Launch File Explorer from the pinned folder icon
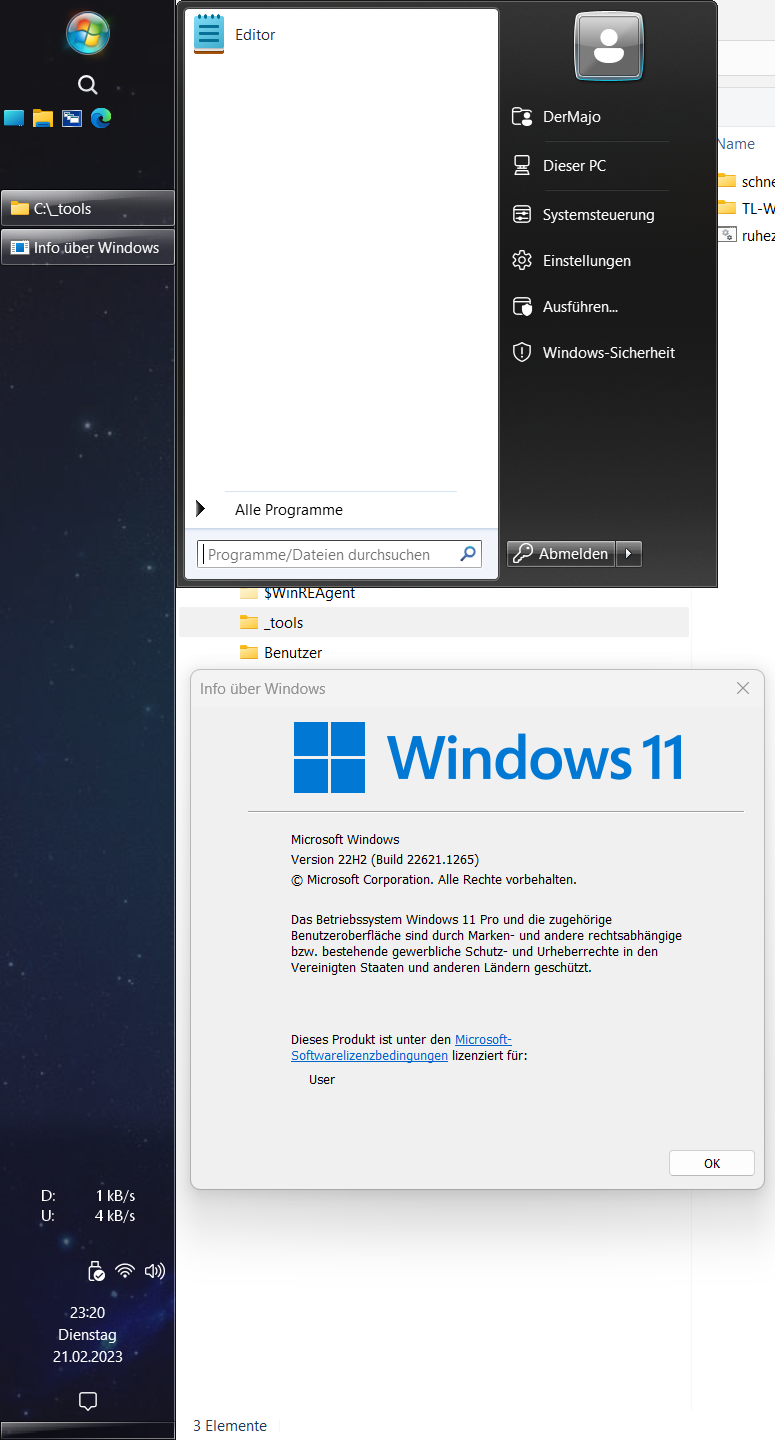Image resolution: width=775 pixels, height=1440 pixels. pyautogui.click(x=42, y=118)
